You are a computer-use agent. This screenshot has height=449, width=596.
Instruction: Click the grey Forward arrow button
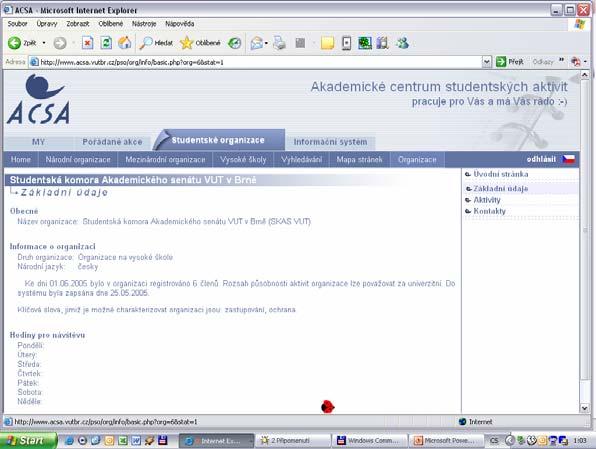click(60, 43)
